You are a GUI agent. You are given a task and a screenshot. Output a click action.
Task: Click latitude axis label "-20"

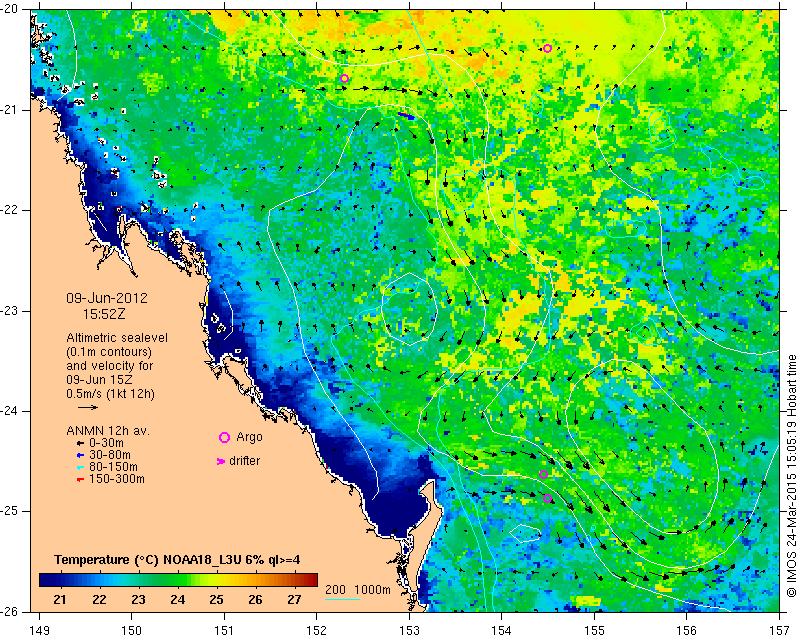(x=9, y=10)
